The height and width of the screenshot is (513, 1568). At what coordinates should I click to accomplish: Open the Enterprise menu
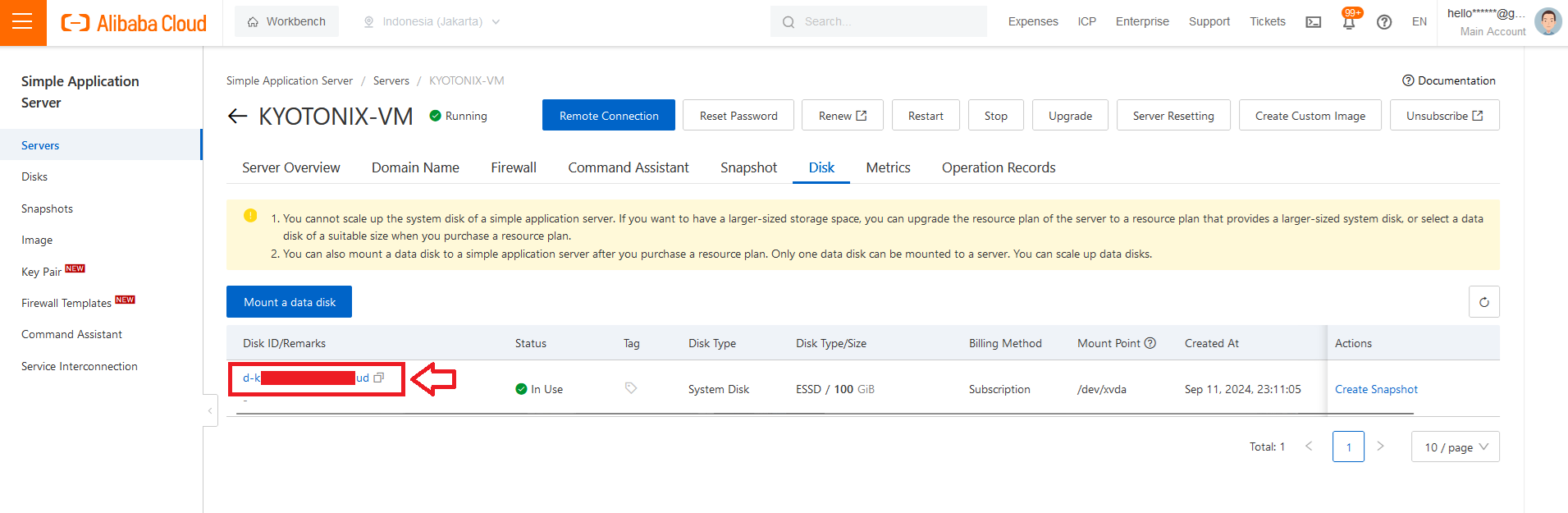point(1142,22)
